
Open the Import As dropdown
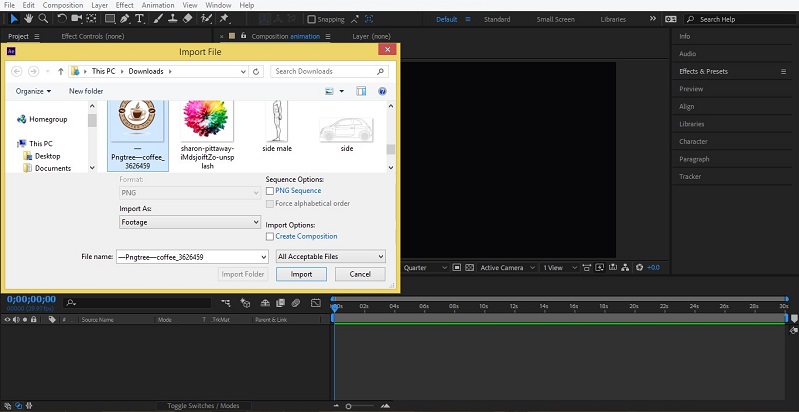click(x=190, y=222)
